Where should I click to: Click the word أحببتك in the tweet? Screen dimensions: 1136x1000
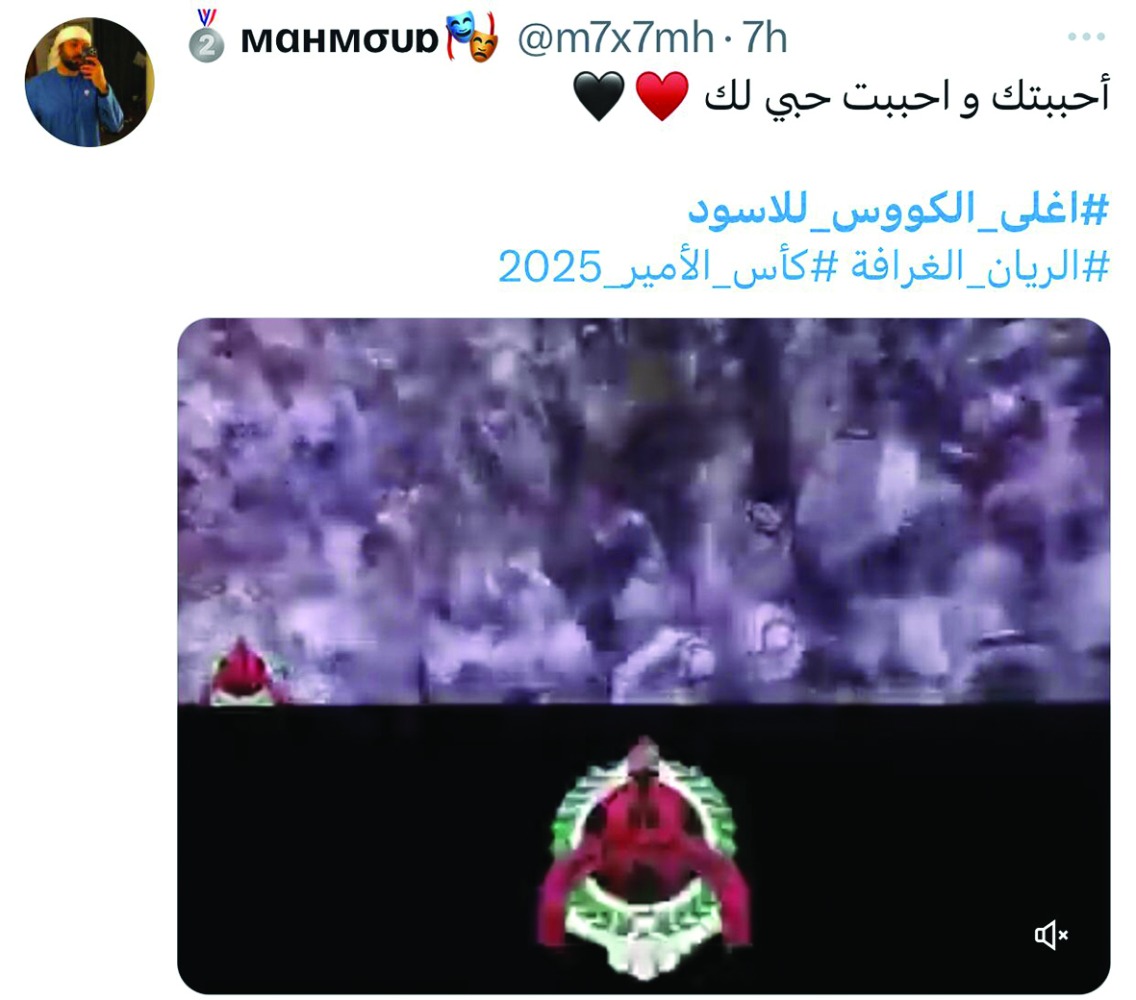click(x=1049, y=96)
